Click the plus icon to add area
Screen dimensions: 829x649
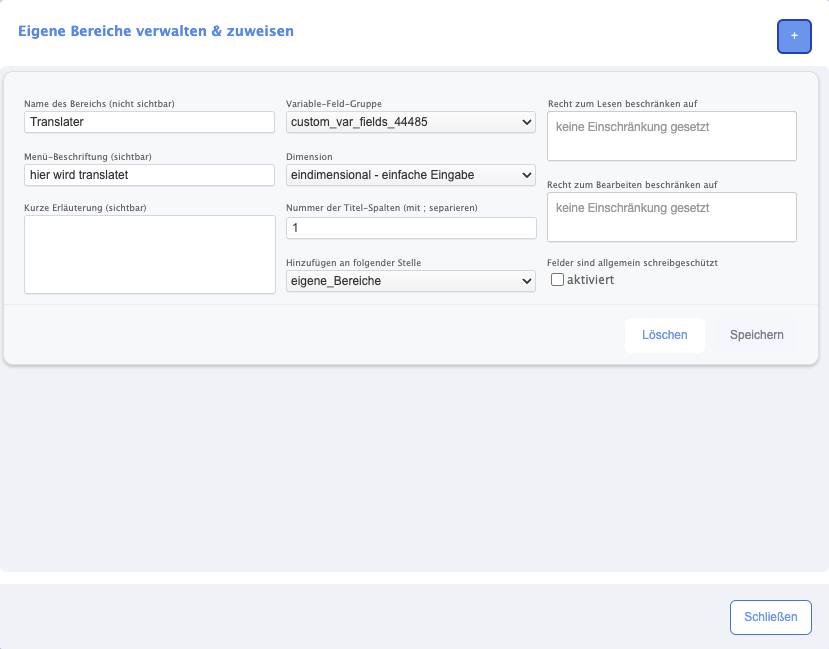pyautogui.click(x=794, y=36)
